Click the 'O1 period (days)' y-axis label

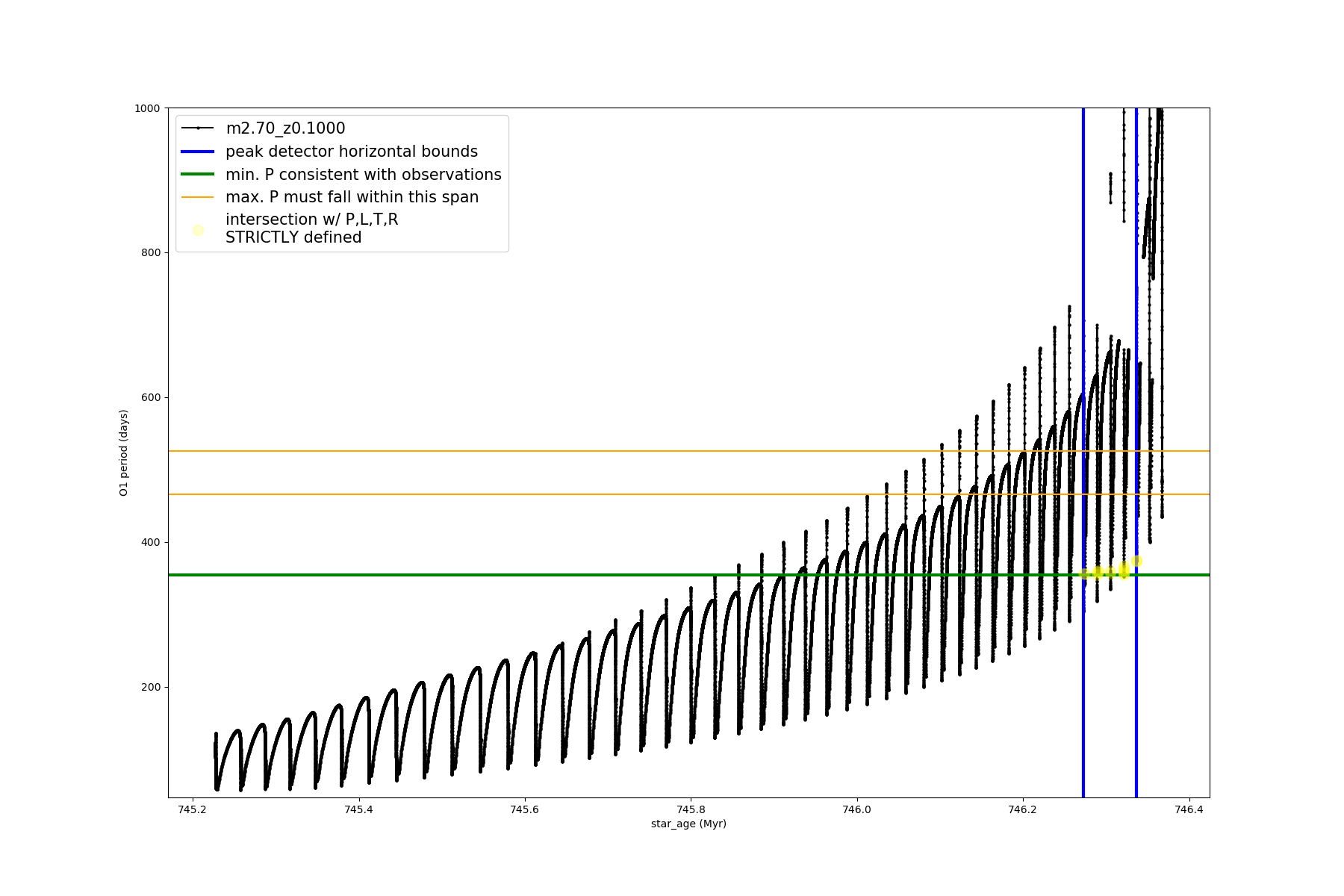click(124, 452)
